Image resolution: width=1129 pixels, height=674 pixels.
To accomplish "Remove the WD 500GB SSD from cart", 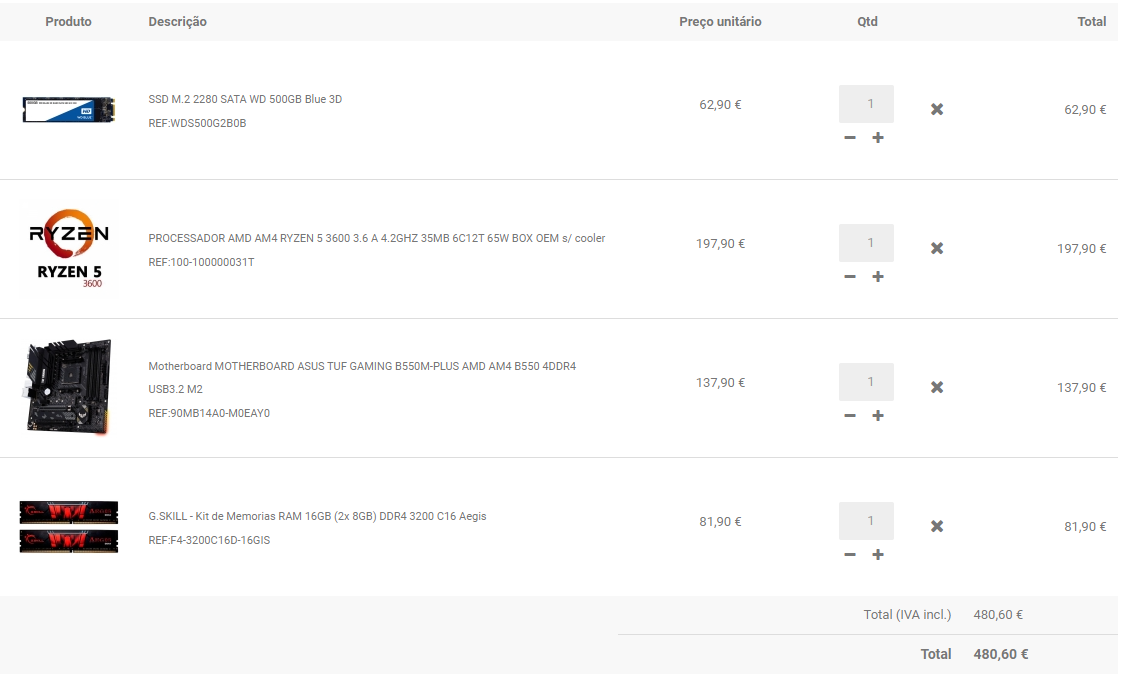I will [x=937, y=109].
